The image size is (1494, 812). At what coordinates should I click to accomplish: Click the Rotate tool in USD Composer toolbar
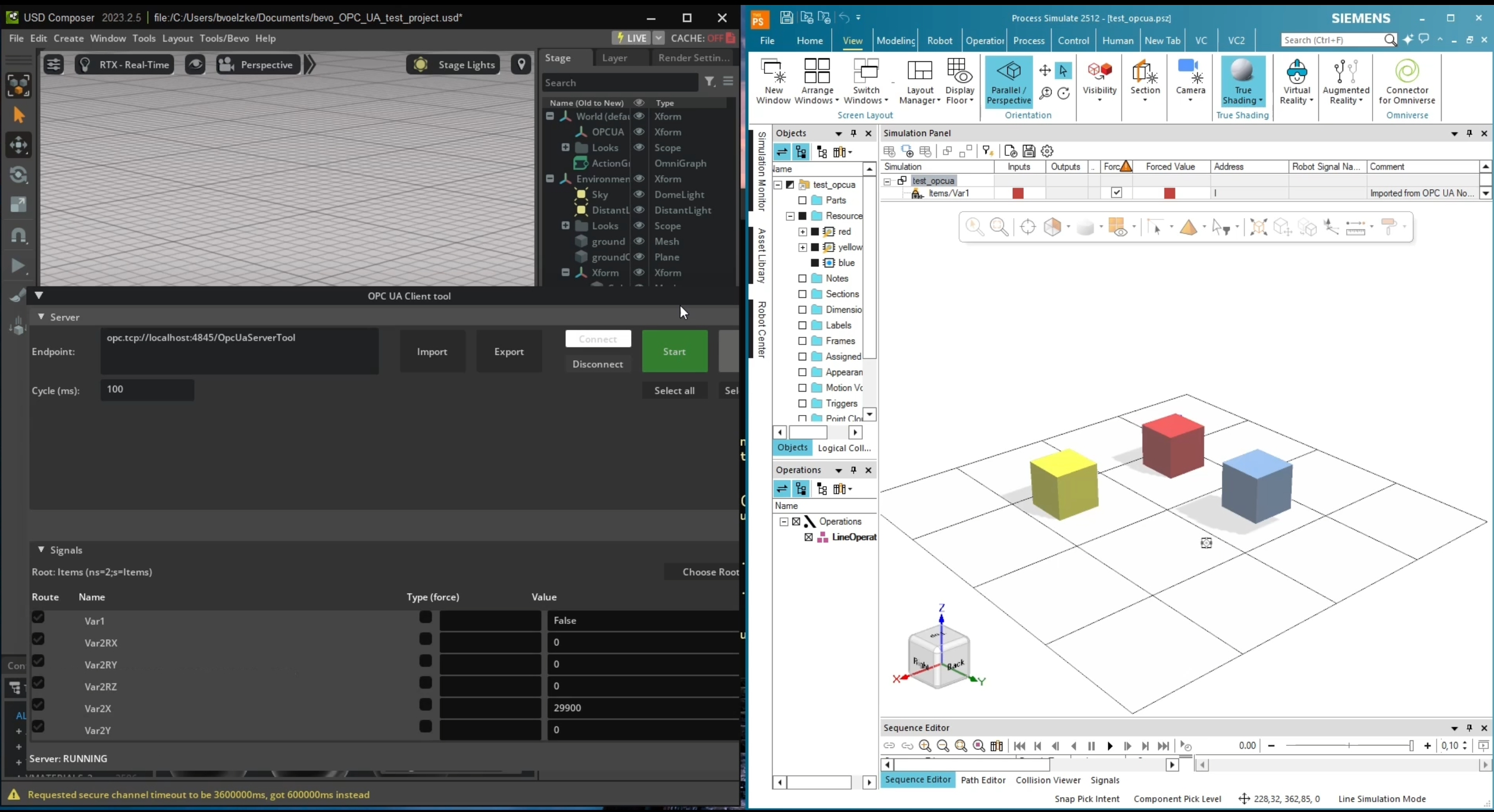19,174
